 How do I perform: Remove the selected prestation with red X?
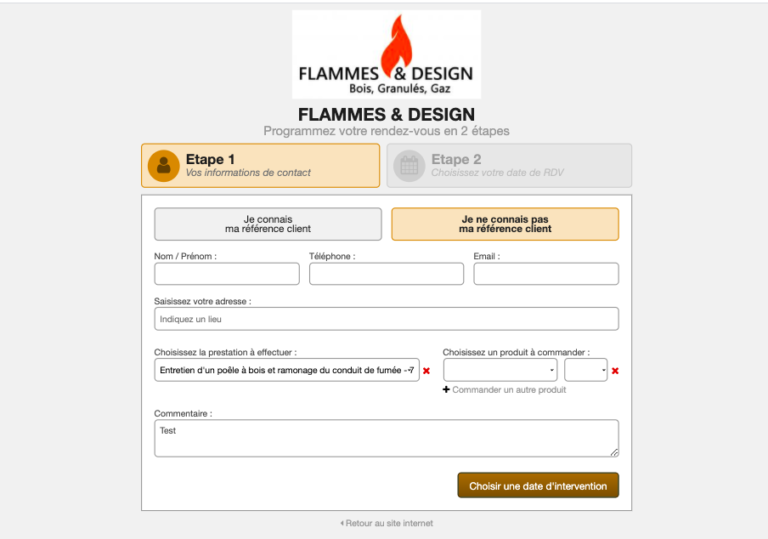(x=427, y=371)
